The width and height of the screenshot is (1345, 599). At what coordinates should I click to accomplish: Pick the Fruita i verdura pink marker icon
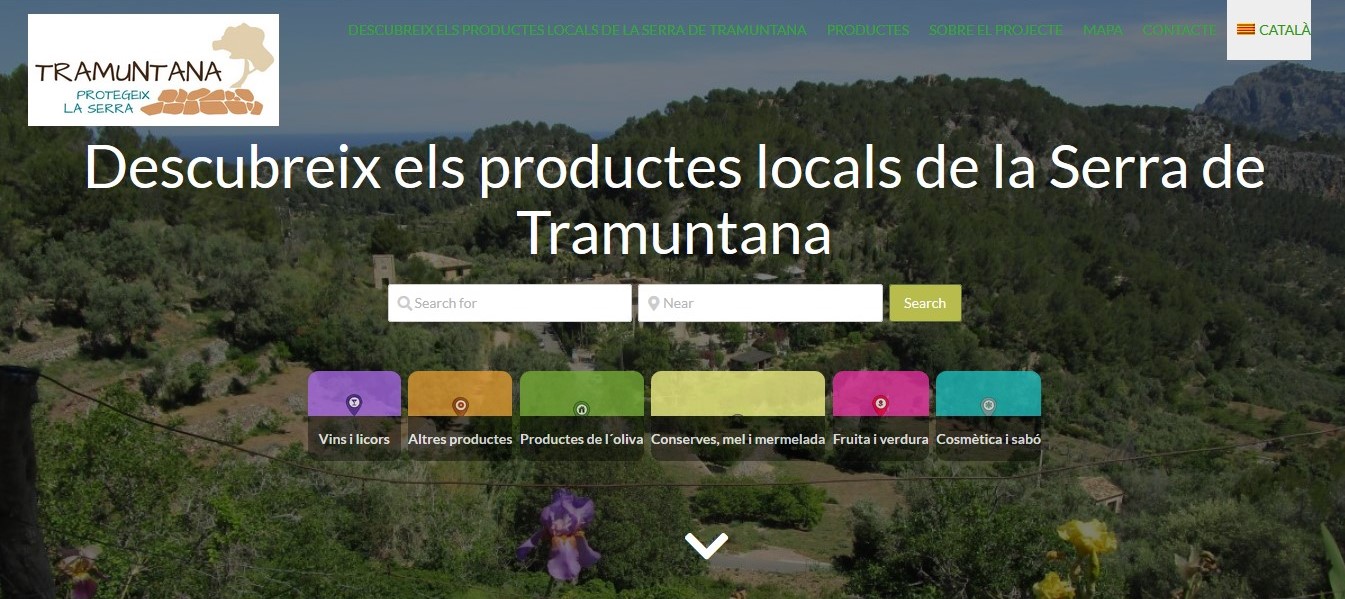(x=880, y=404)
